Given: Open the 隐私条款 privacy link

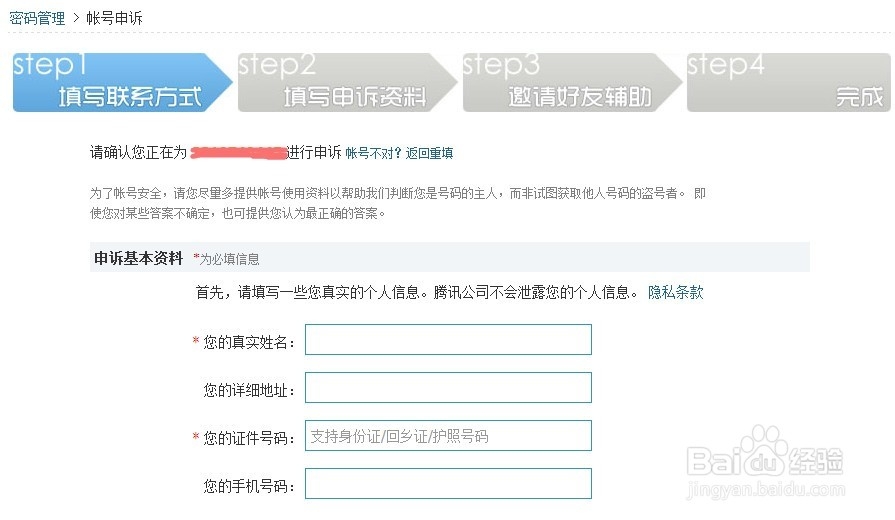Looking at the screenshot, I should point(675,292).
